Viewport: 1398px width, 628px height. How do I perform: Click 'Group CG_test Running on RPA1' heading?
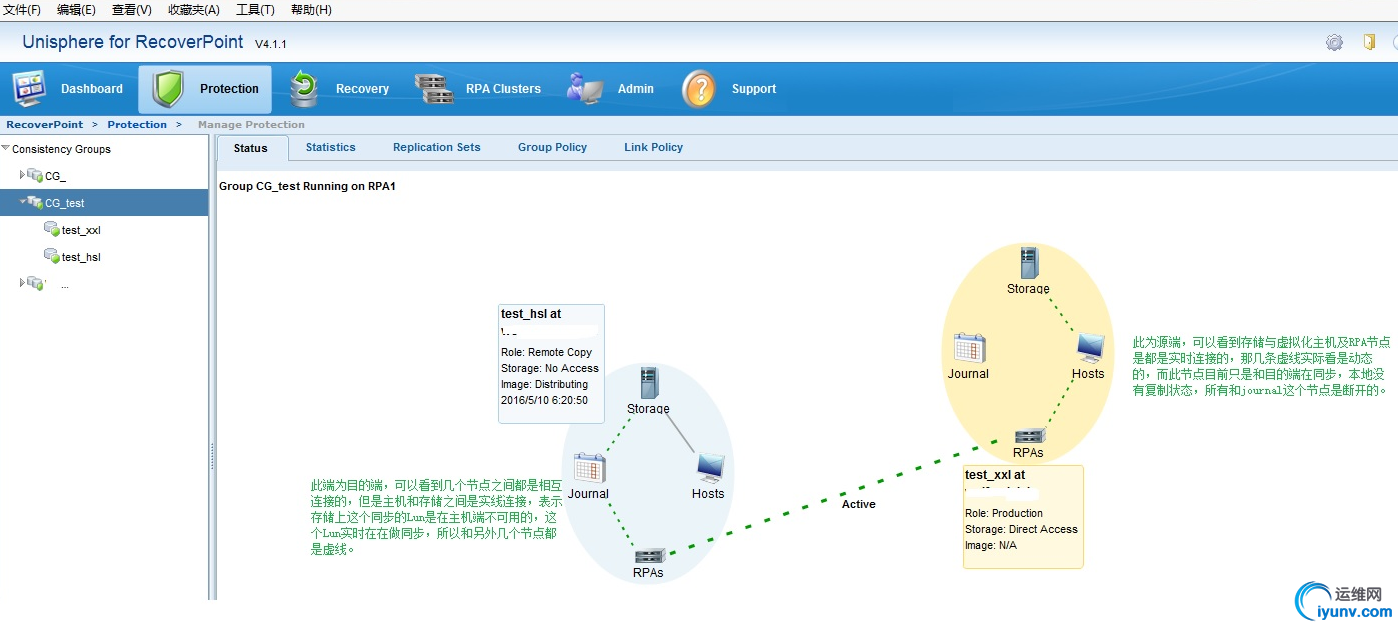(x=308, y=186)
